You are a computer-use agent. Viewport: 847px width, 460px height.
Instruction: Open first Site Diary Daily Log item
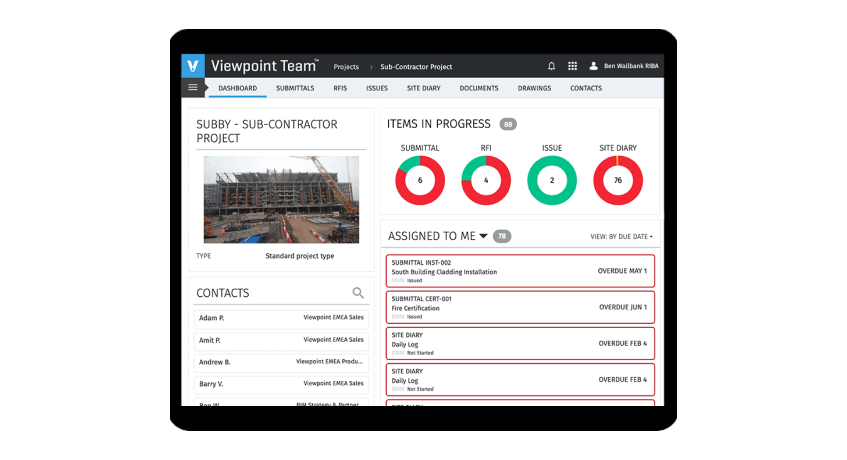click(x=520, y=343)
